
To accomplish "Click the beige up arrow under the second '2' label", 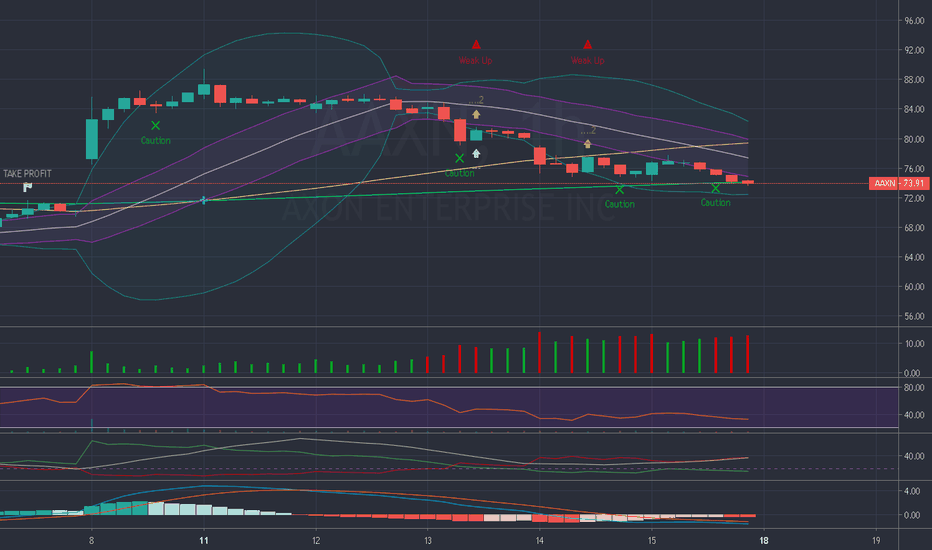I will click(588, 144).
